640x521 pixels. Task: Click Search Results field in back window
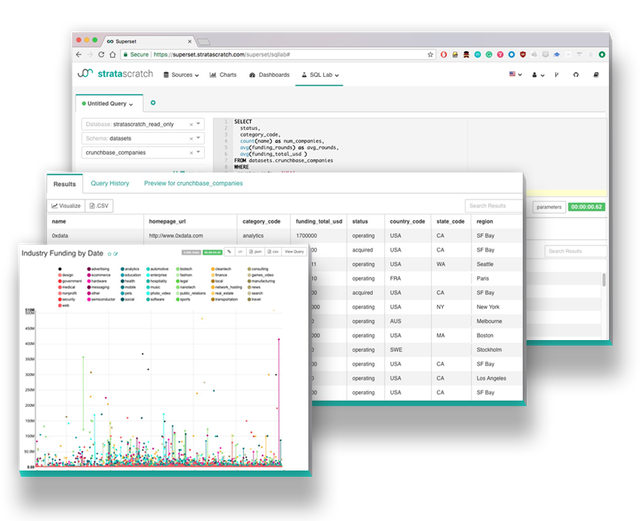576,251
